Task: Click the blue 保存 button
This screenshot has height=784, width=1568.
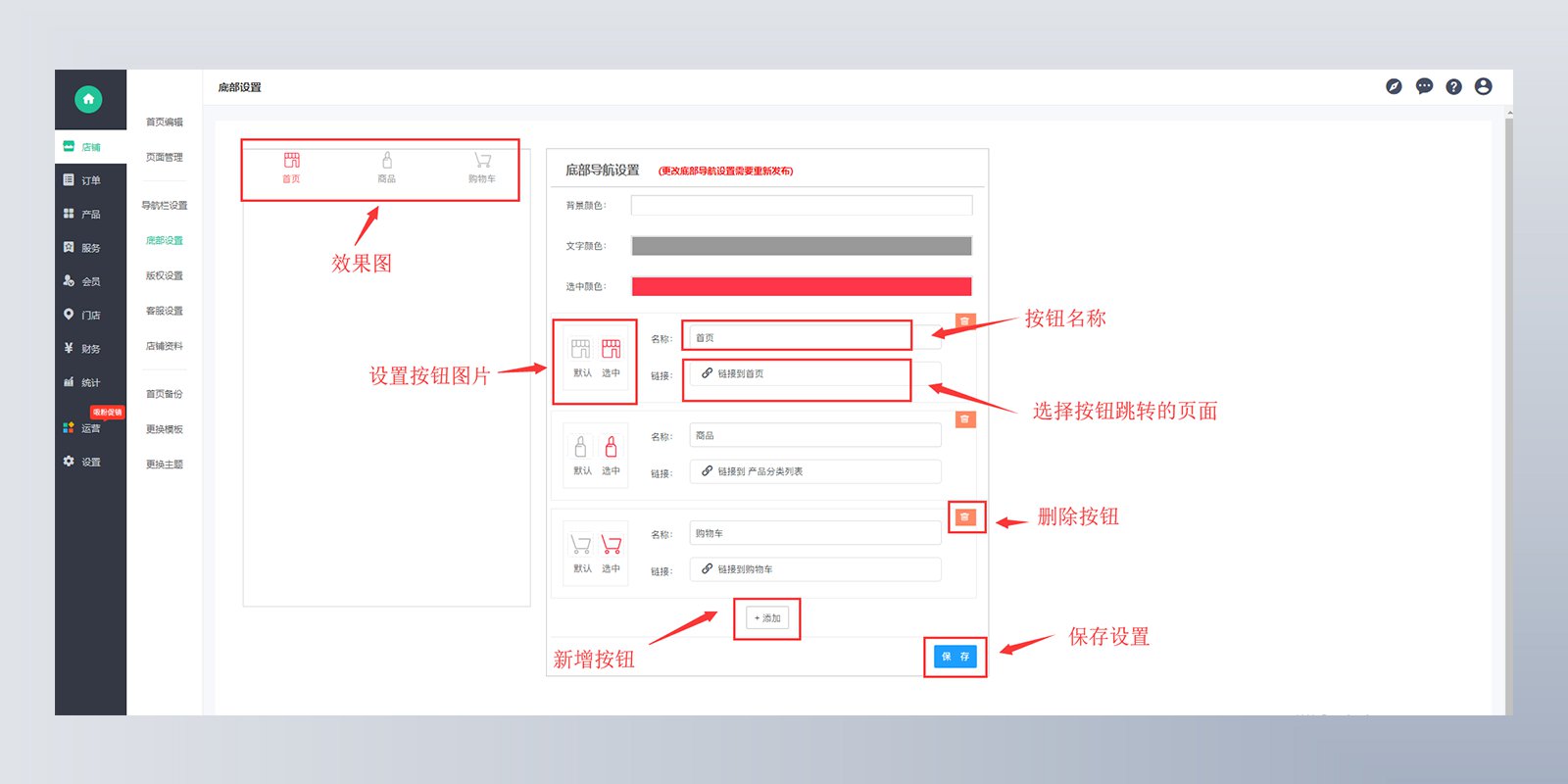Action: pyautogui.click(x=955, y=657)
